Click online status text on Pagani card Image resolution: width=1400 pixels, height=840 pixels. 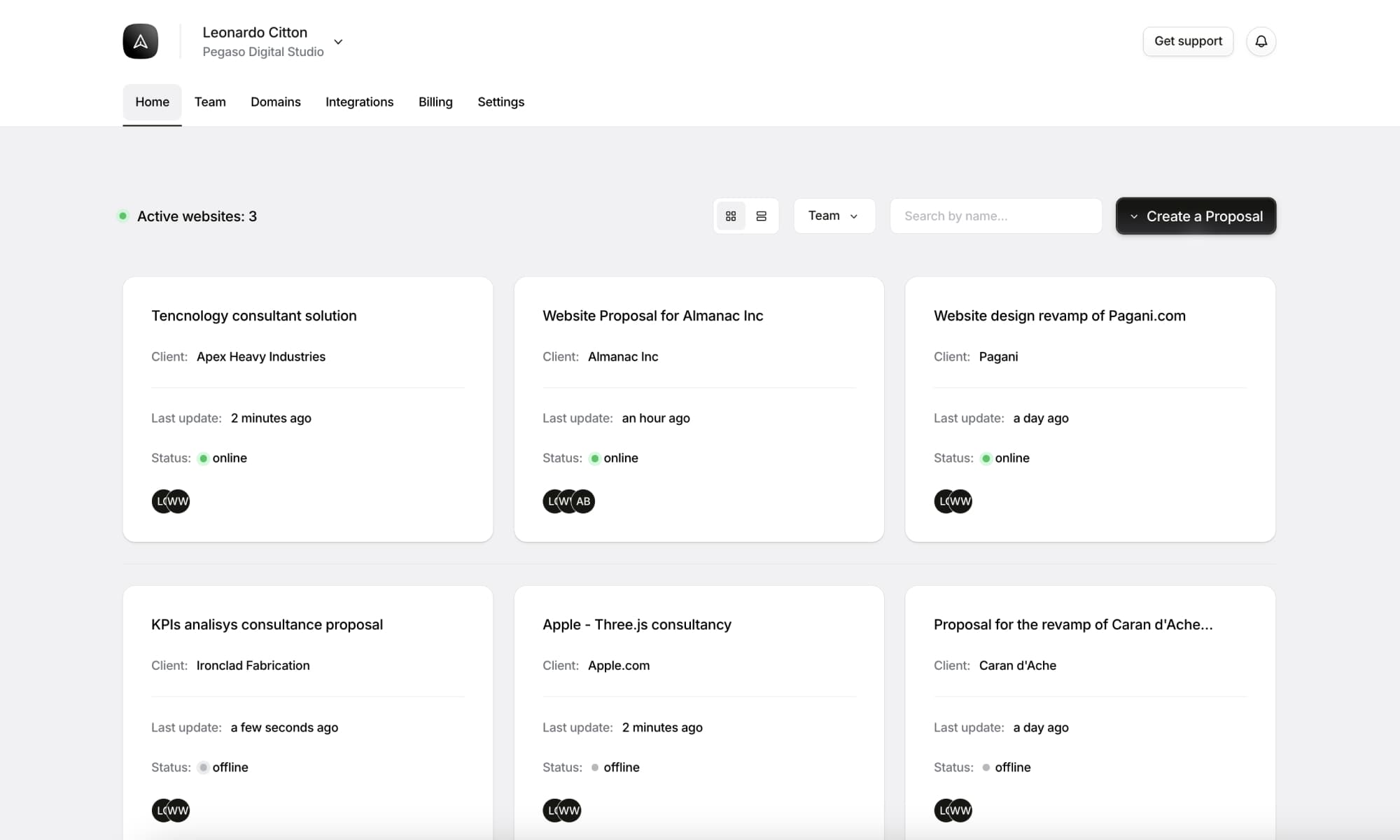click(x=1012, y=458)
